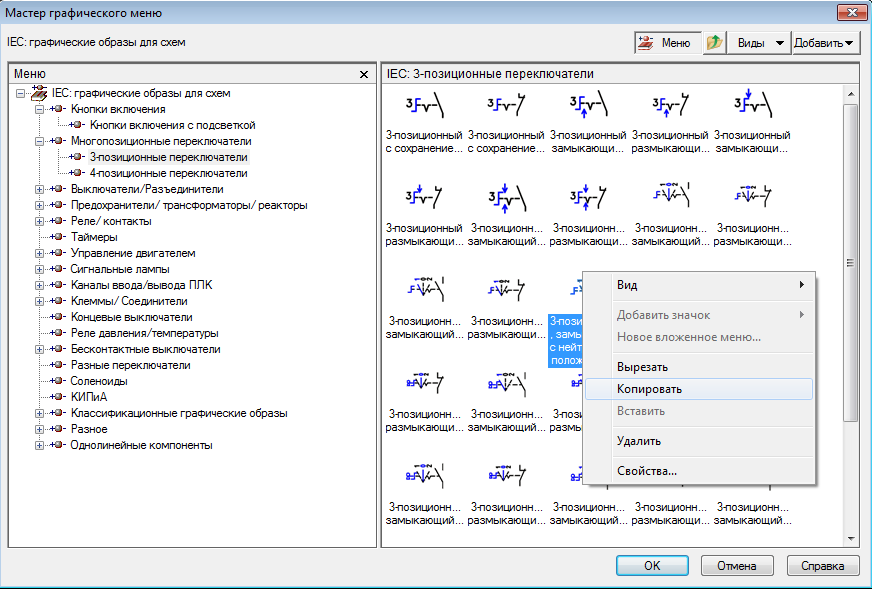The image size is (872, 589).
Task: Click the icon list vertical scrollbar thumb
Action: point(850,263)
